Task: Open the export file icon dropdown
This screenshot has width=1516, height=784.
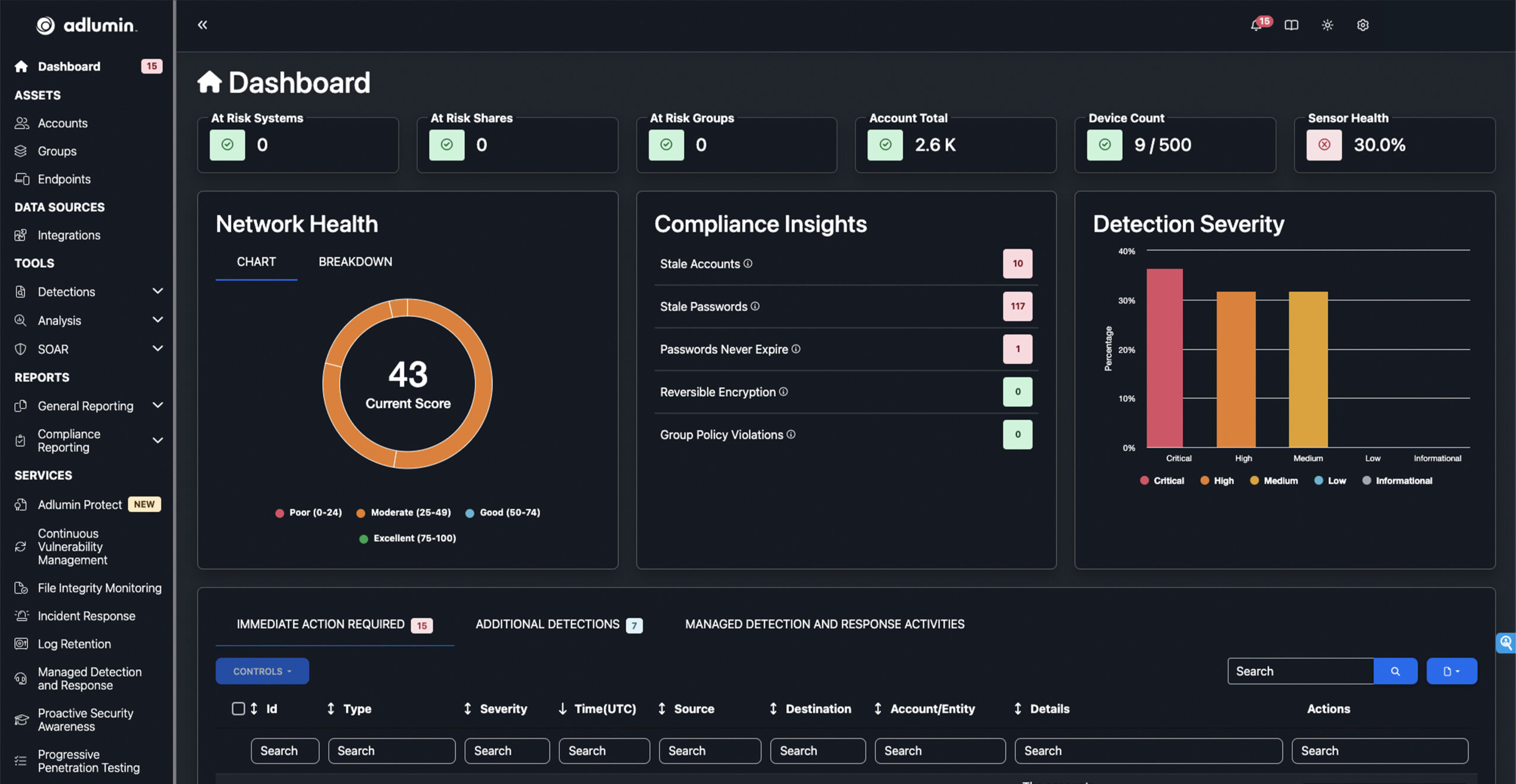Action: (1451, 671)
